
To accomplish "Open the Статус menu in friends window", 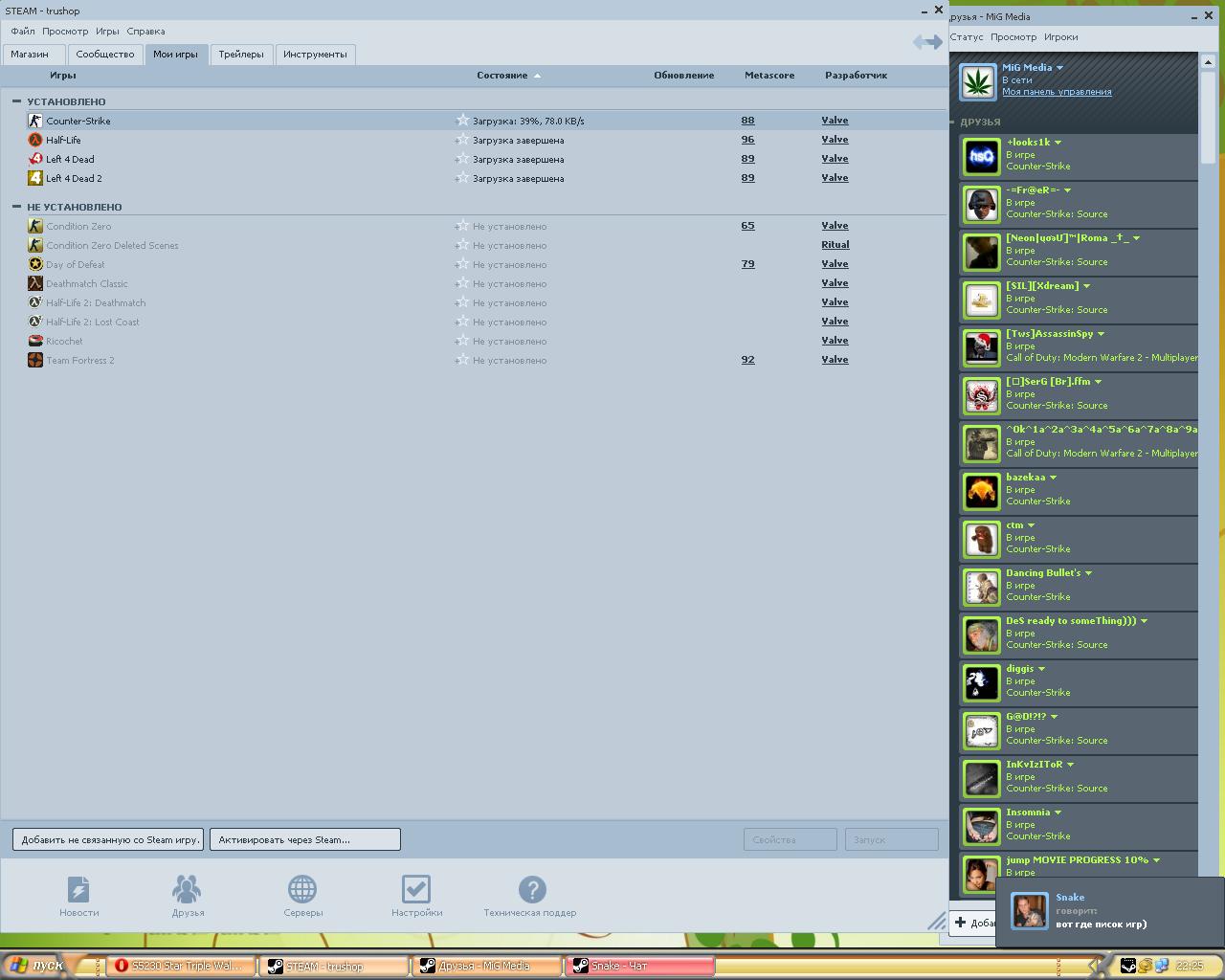I will click(967, 37).
